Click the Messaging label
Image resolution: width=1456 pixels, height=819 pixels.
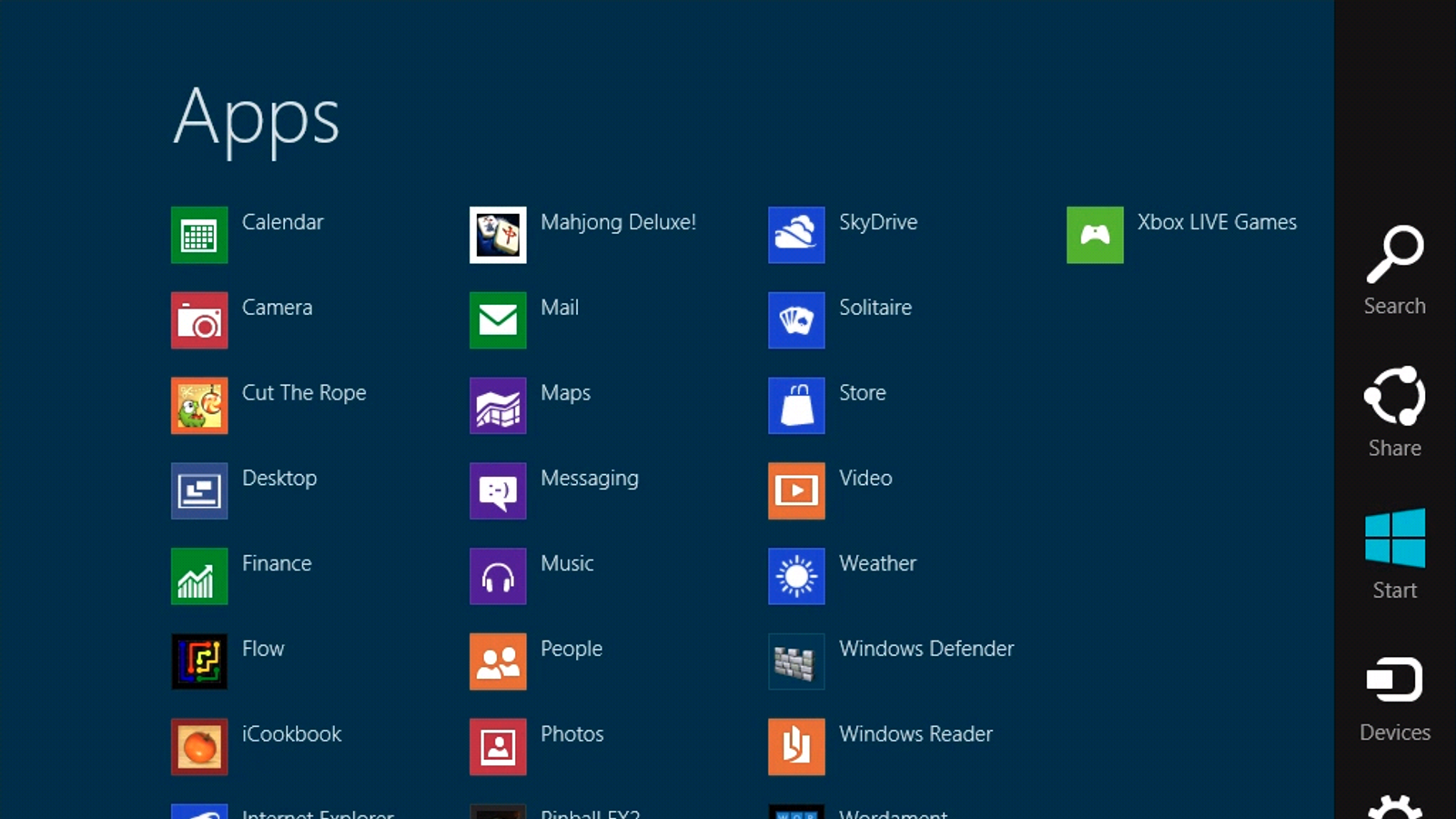point(590,479)
